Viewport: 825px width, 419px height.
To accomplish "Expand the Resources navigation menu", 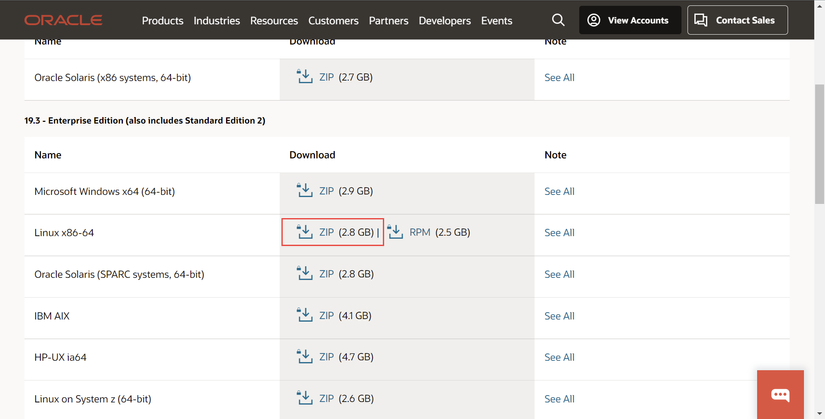I will coord(274,20).
